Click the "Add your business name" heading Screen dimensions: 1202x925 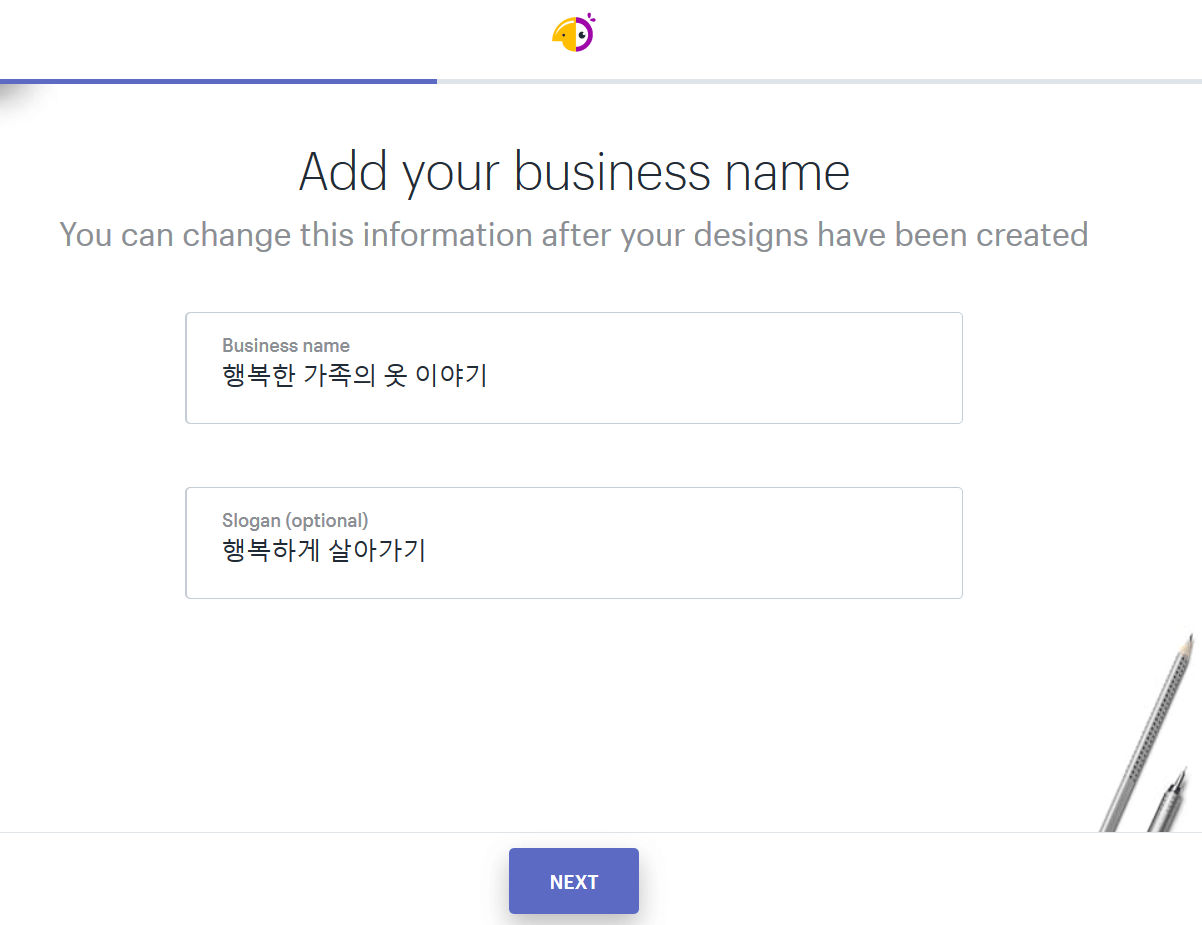coord(574,172)
